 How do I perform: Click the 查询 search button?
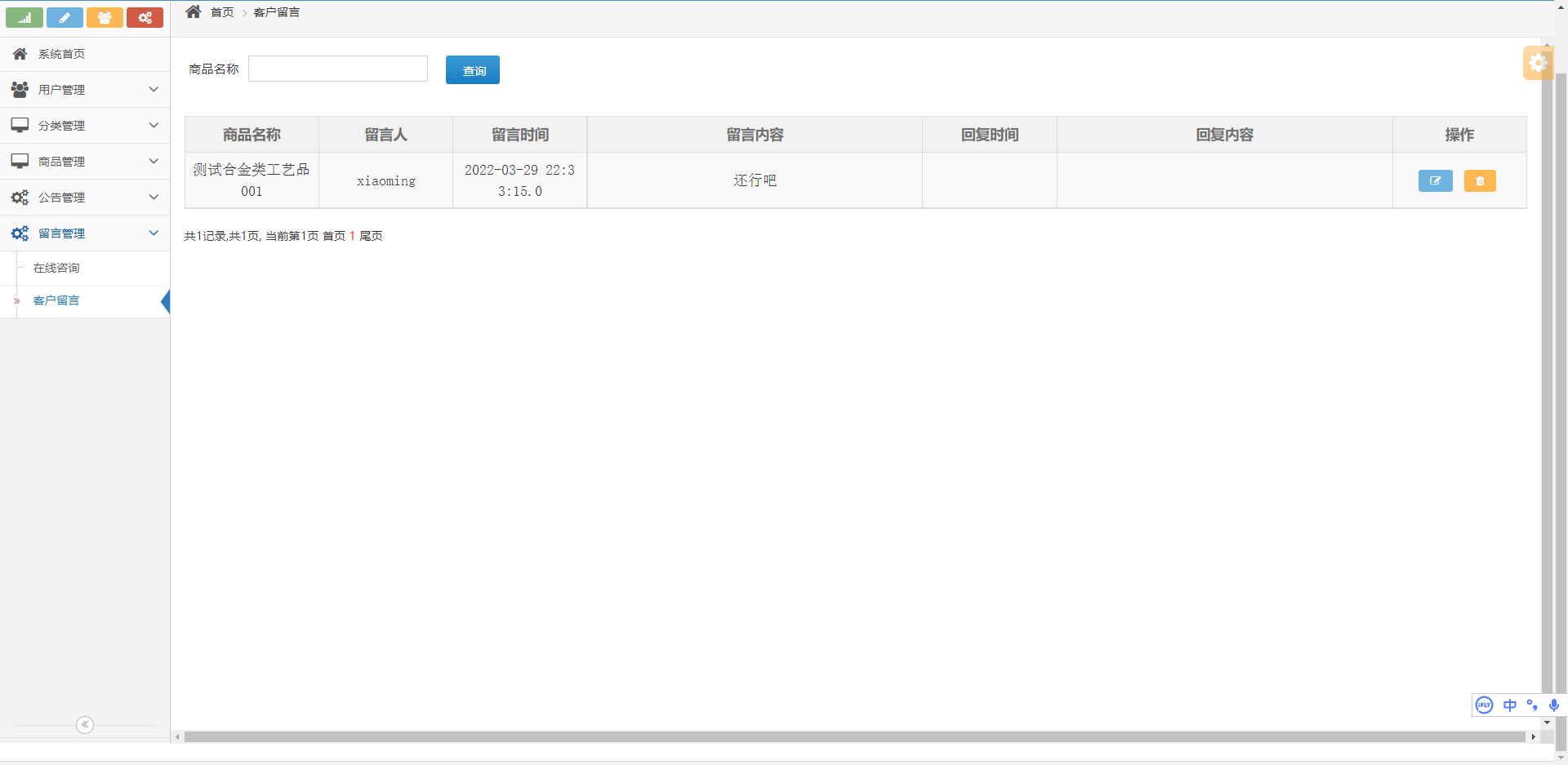pos(473,70)
